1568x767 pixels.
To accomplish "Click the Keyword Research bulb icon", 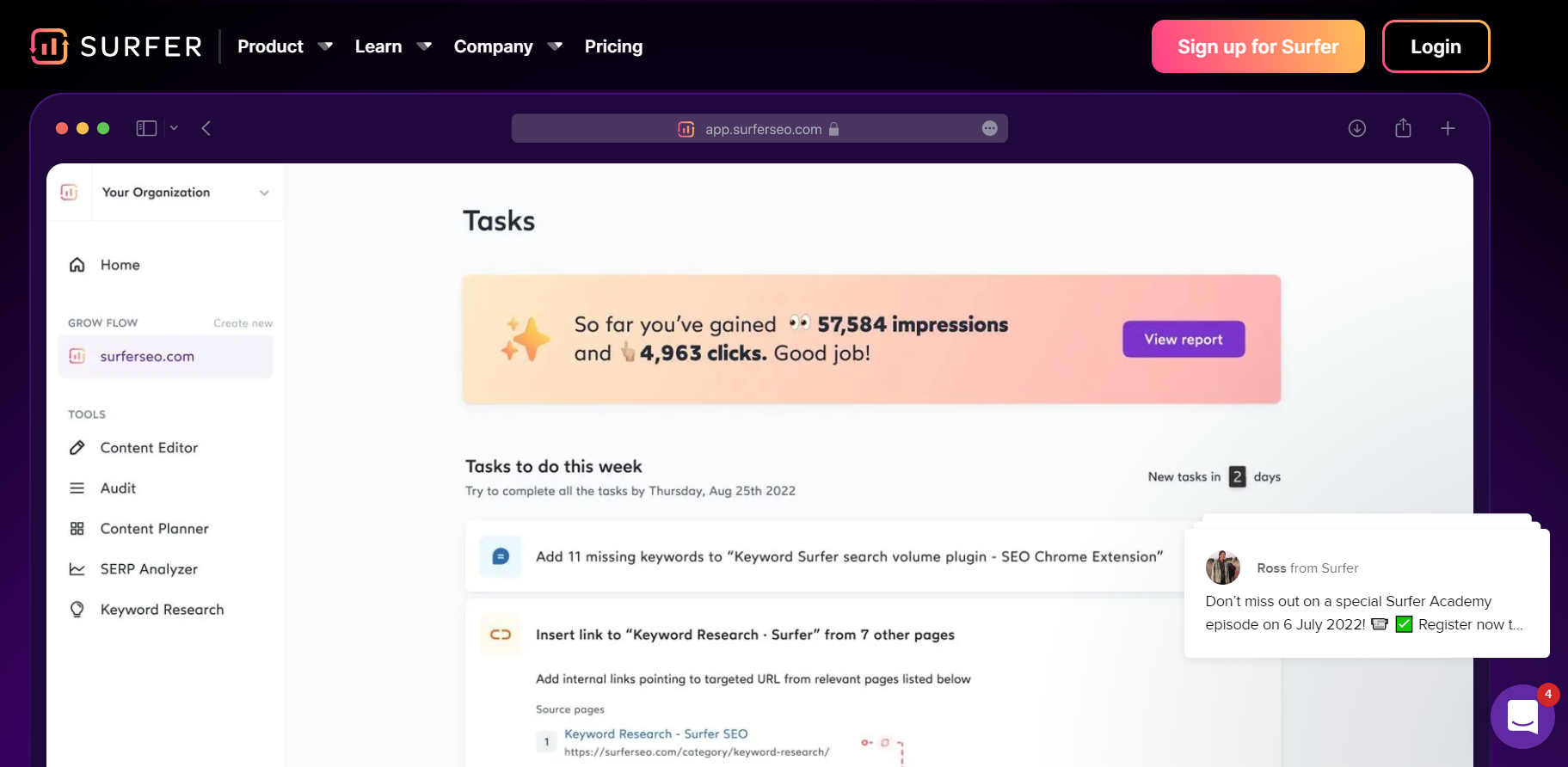I will pos(77,610).
